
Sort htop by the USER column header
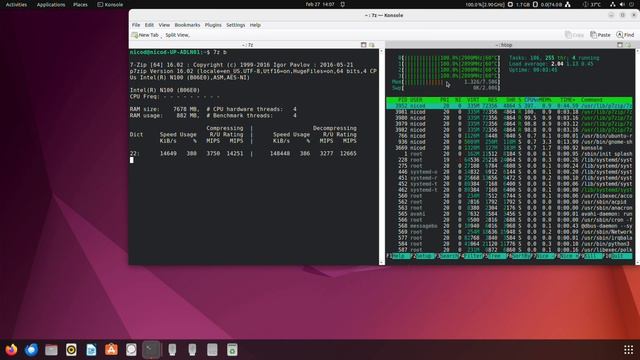click(416, 100)
